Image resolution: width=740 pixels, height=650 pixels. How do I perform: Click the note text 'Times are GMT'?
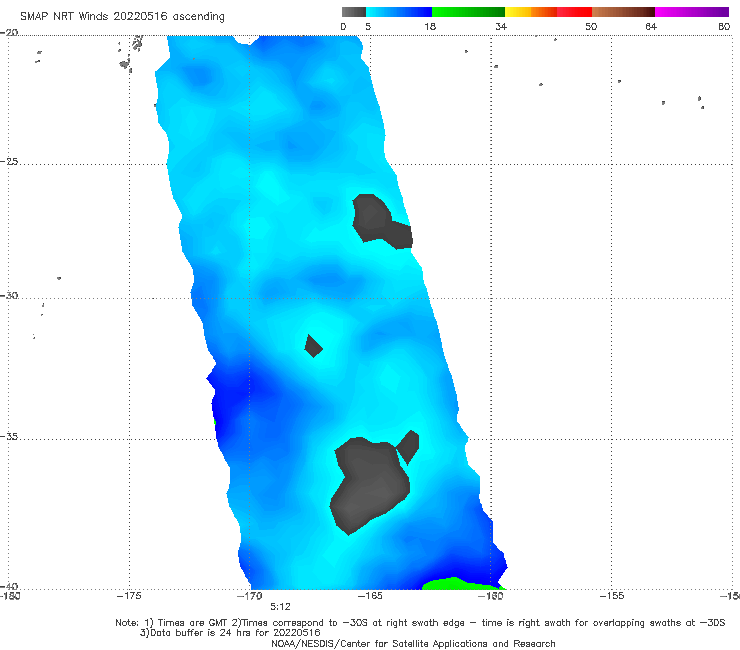pyautogui.click(x=193, y=623)
